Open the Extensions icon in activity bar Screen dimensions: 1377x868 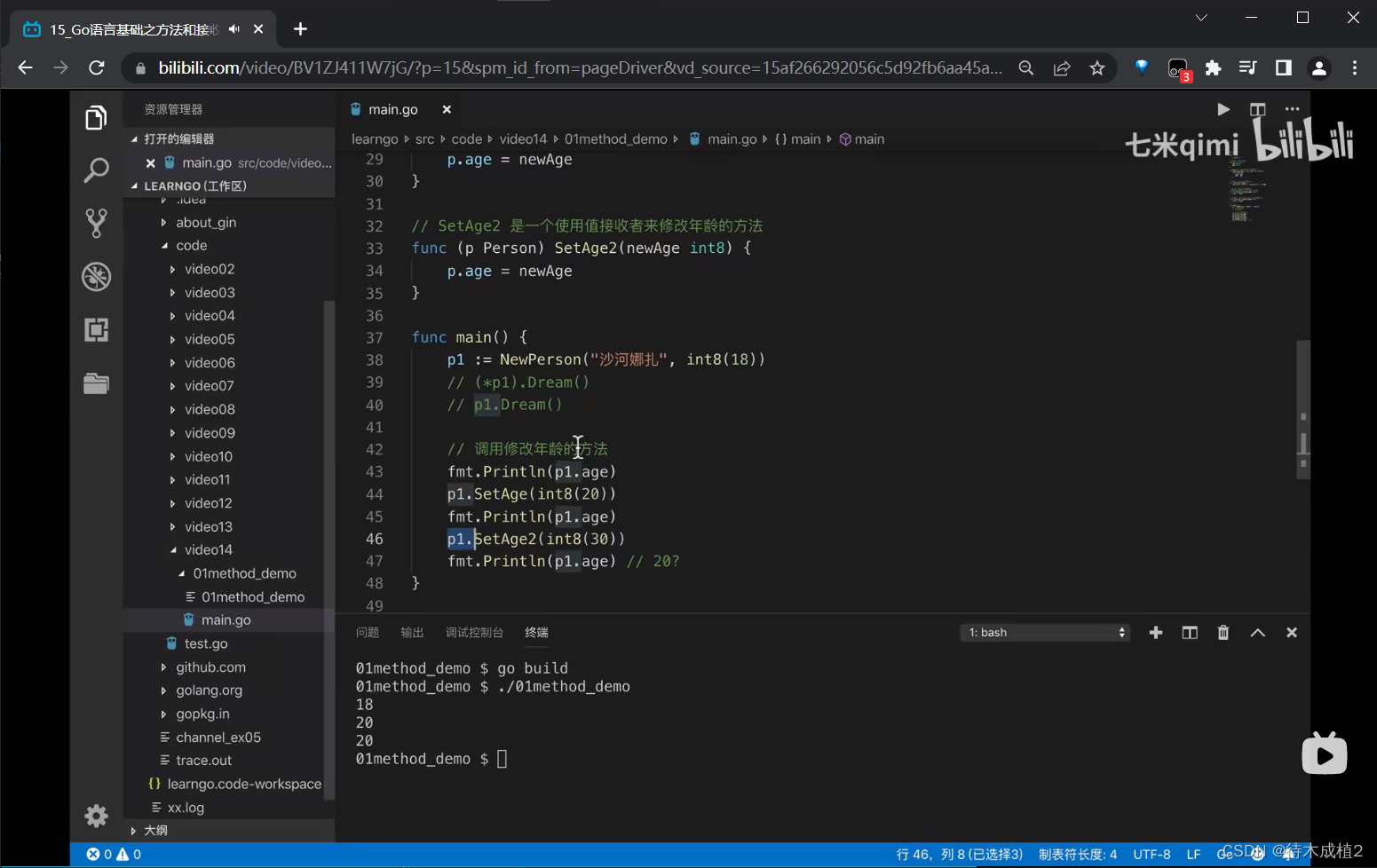pos(96,329)
